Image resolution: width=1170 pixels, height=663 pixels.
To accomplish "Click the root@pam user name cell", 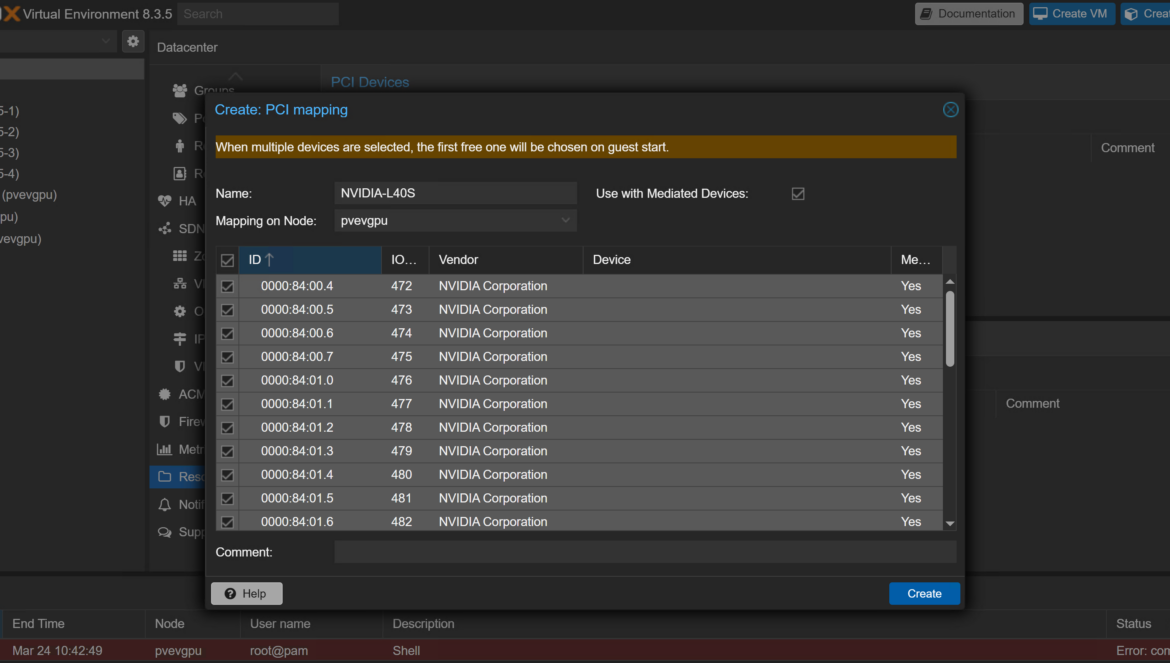I will click(279, 650).
